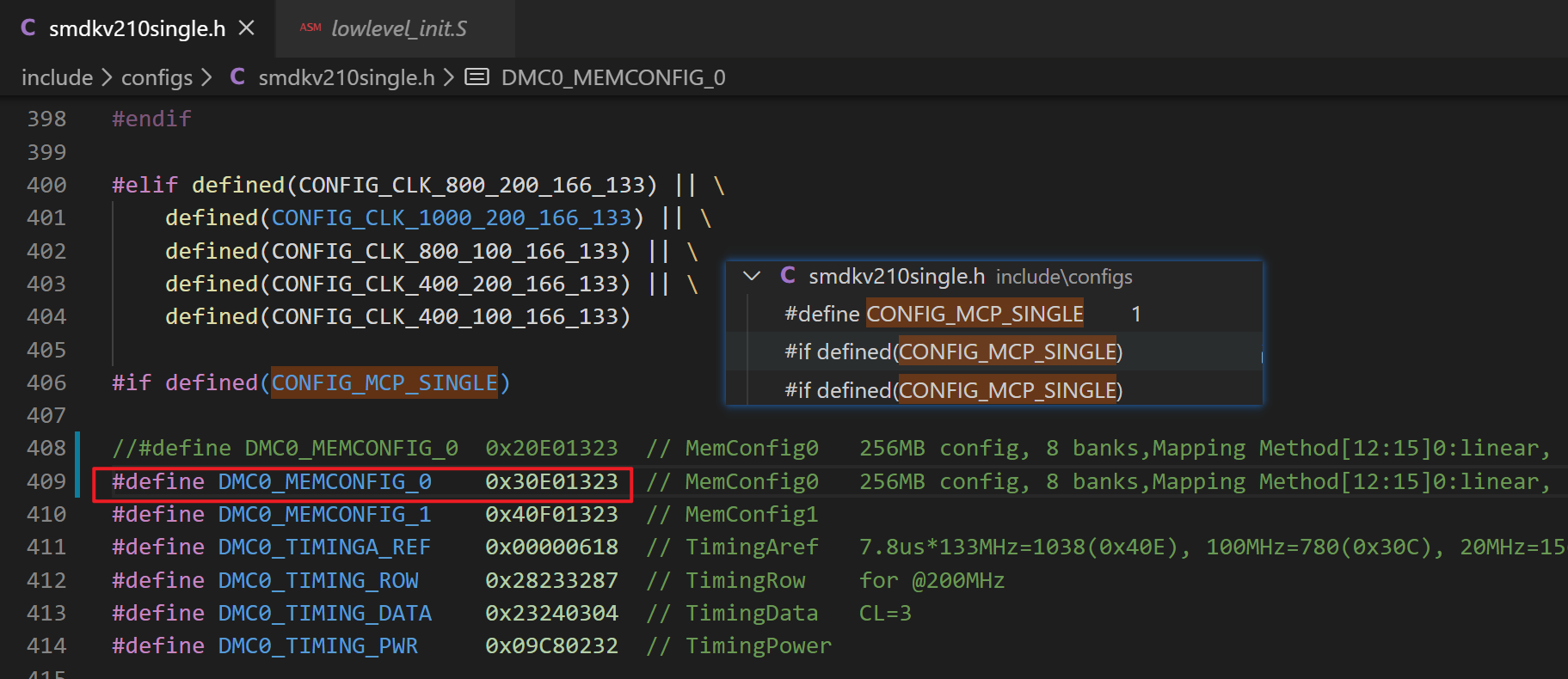Click the value 0x30E01323
1568x679 pixels.
[x=551, y=481]
